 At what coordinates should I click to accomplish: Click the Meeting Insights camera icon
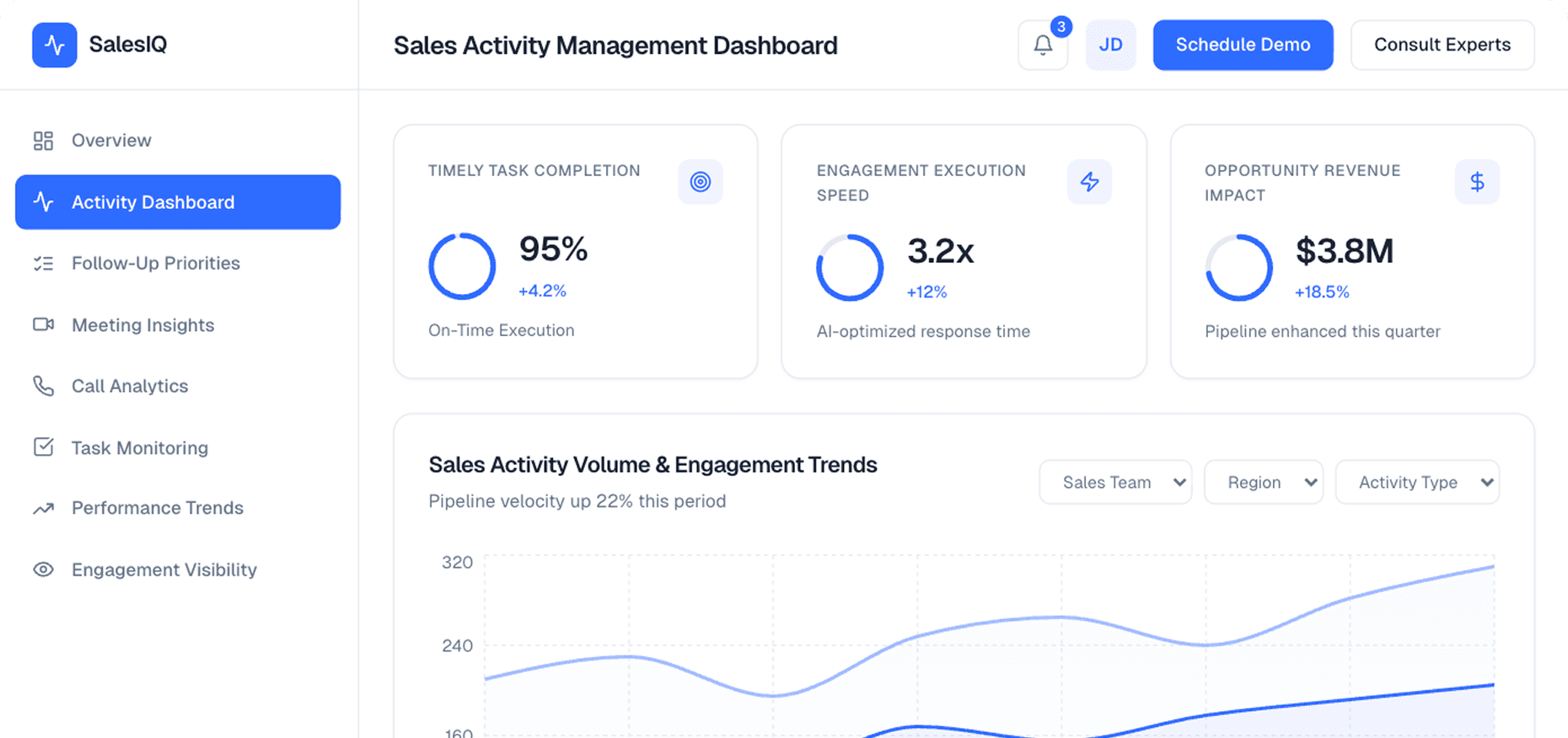43,325
